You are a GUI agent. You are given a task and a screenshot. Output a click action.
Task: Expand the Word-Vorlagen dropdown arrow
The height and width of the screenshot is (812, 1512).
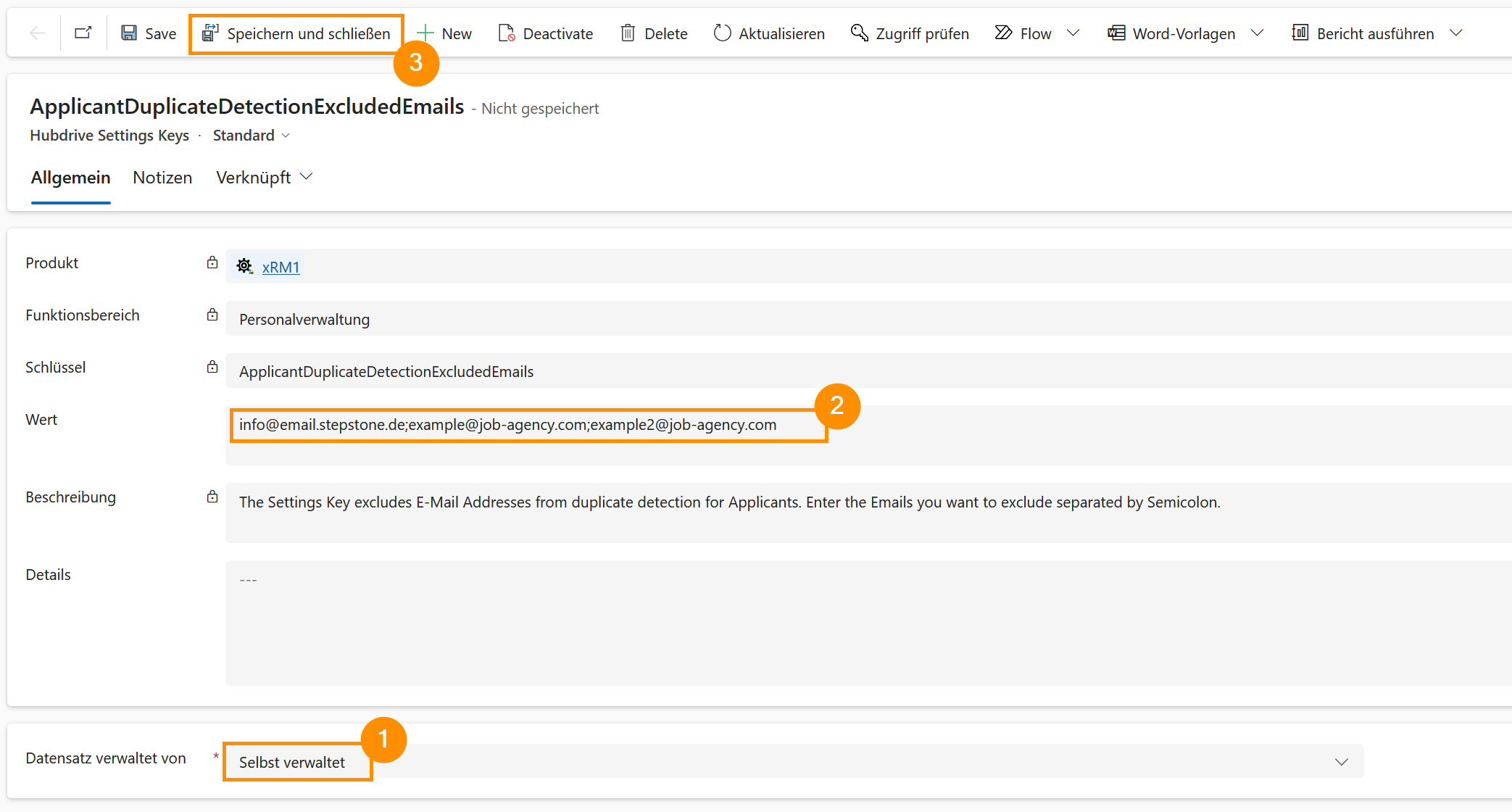(1258, 33)
